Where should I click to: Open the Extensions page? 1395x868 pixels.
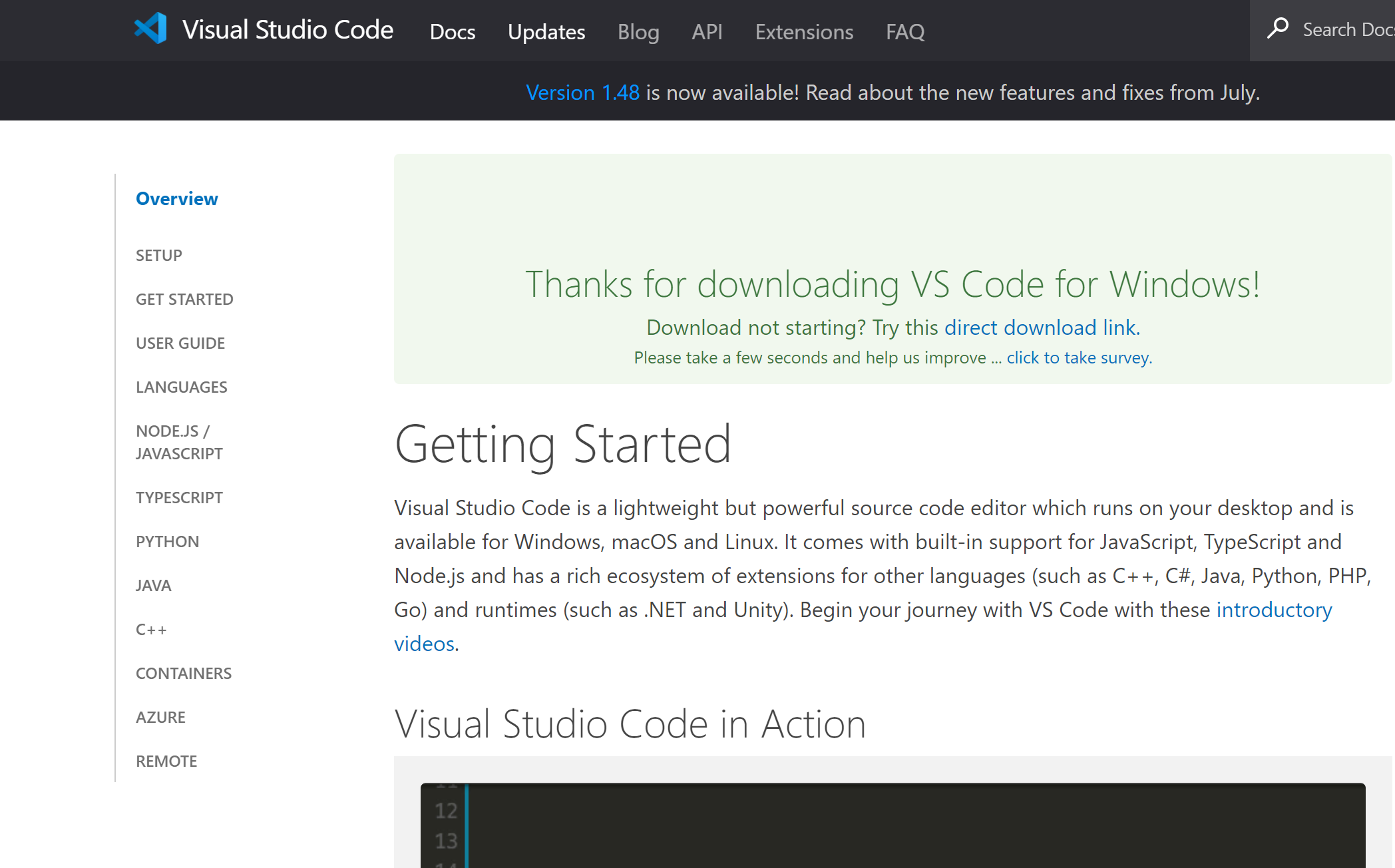(804, 31)
